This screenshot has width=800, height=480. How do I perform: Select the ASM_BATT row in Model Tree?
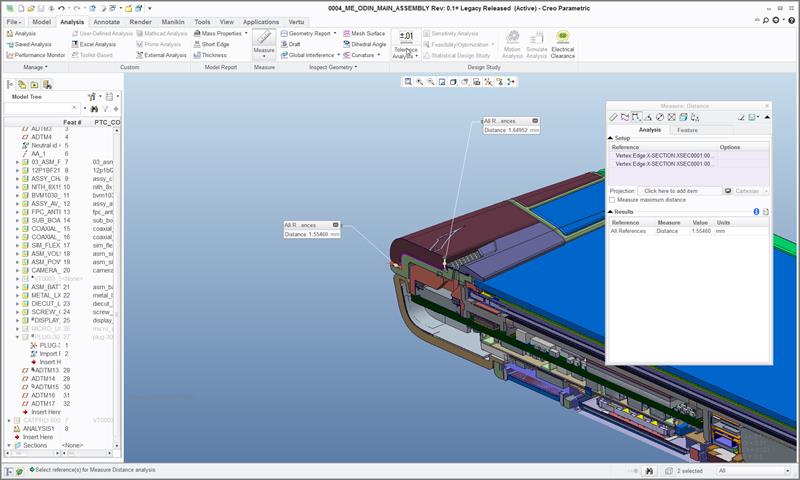pyautogui.click(x=60, y=287)
